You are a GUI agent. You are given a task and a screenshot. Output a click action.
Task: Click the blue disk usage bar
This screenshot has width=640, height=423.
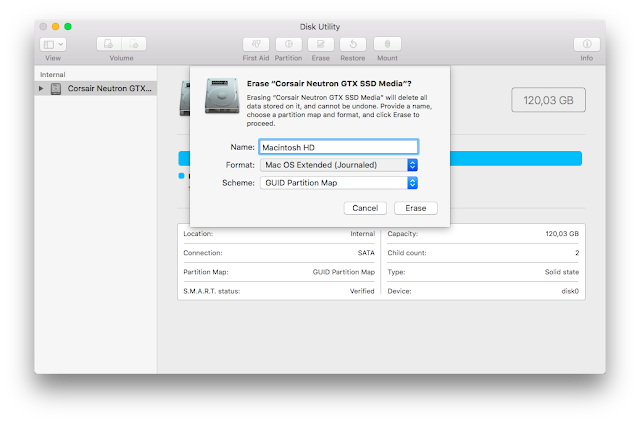516,158
